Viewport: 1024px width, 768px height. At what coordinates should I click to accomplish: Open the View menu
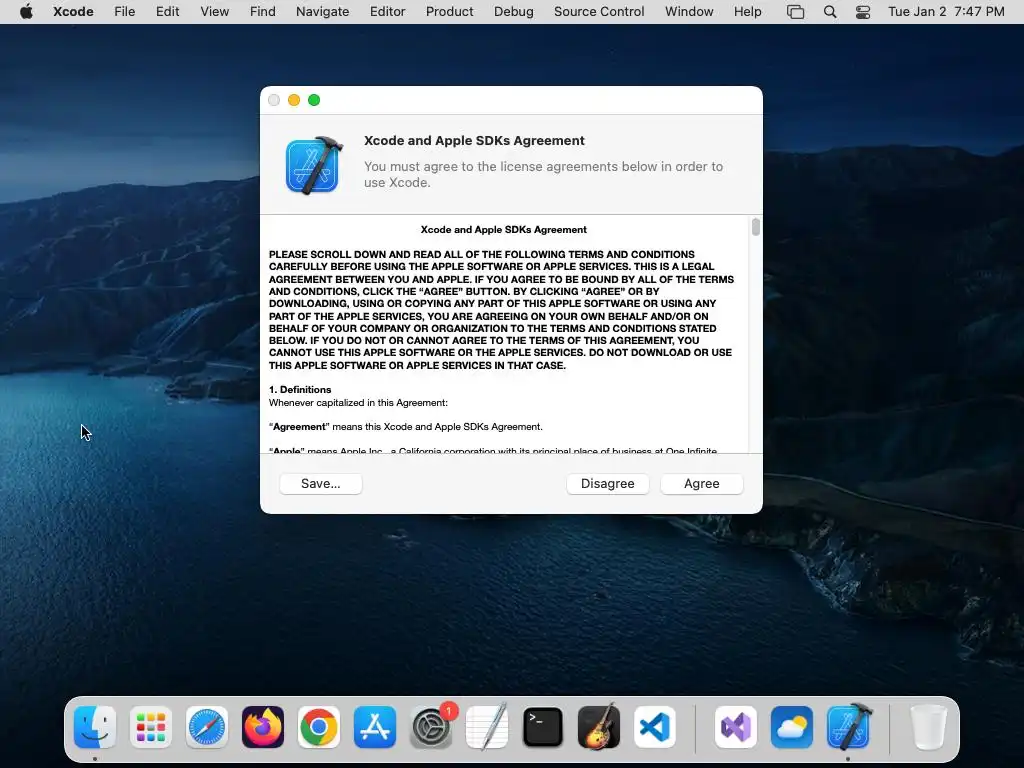pyautogui.click(x=214, y=12)
